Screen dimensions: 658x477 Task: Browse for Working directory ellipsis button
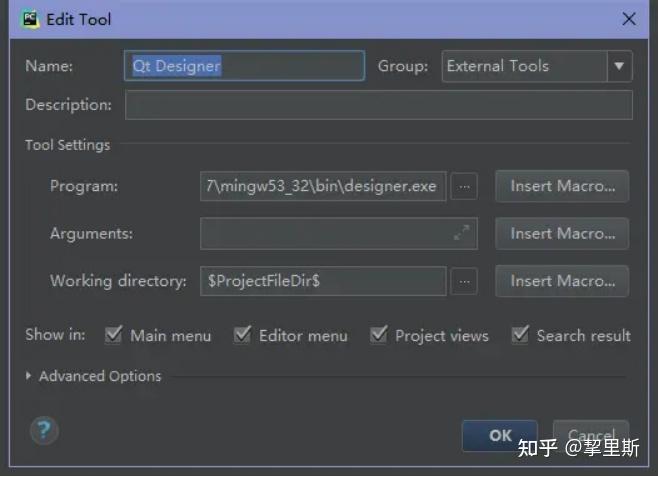click(x=464, y=281)
